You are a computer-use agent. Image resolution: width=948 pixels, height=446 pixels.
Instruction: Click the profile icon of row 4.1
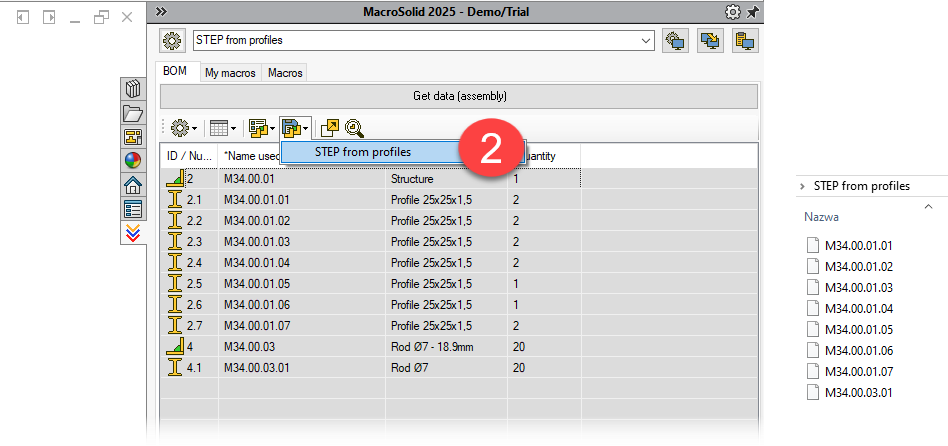175,367
